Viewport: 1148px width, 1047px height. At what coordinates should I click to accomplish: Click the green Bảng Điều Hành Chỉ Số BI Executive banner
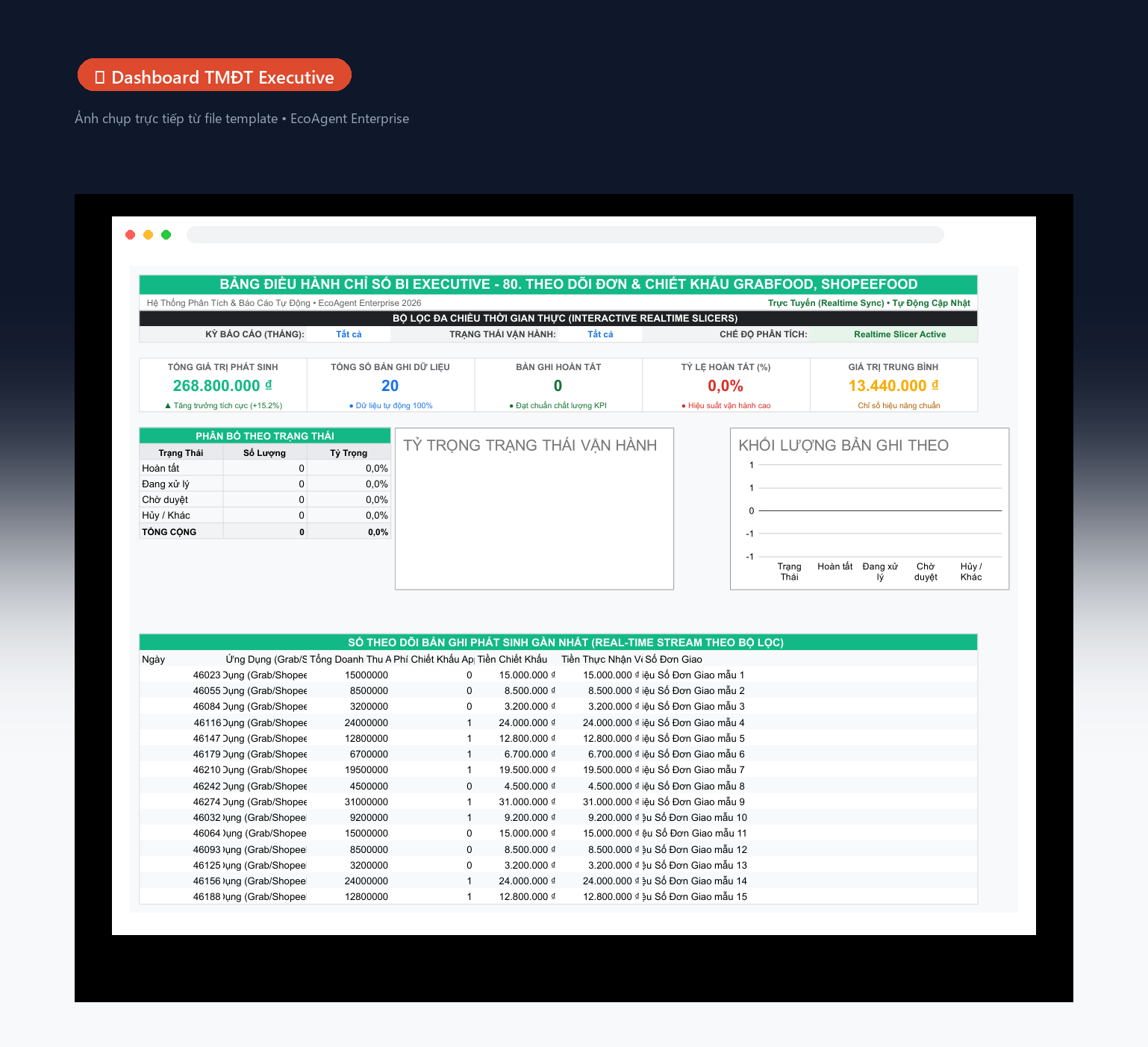point(558,284)
